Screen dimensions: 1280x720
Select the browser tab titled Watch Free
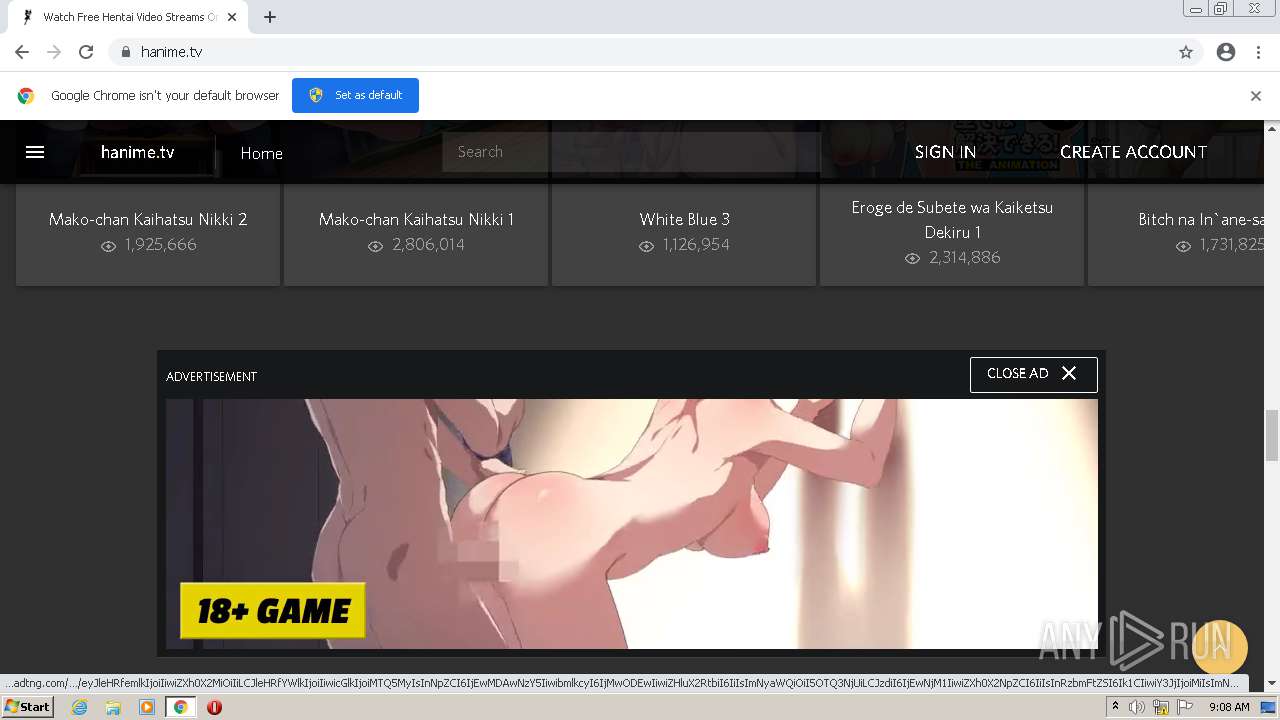point(130,17)
